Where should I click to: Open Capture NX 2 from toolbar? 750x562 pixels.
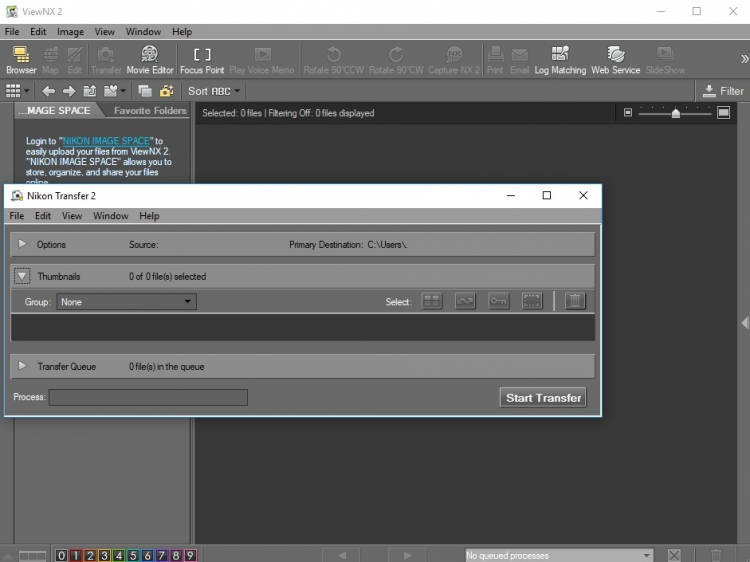tap(453, 60)
